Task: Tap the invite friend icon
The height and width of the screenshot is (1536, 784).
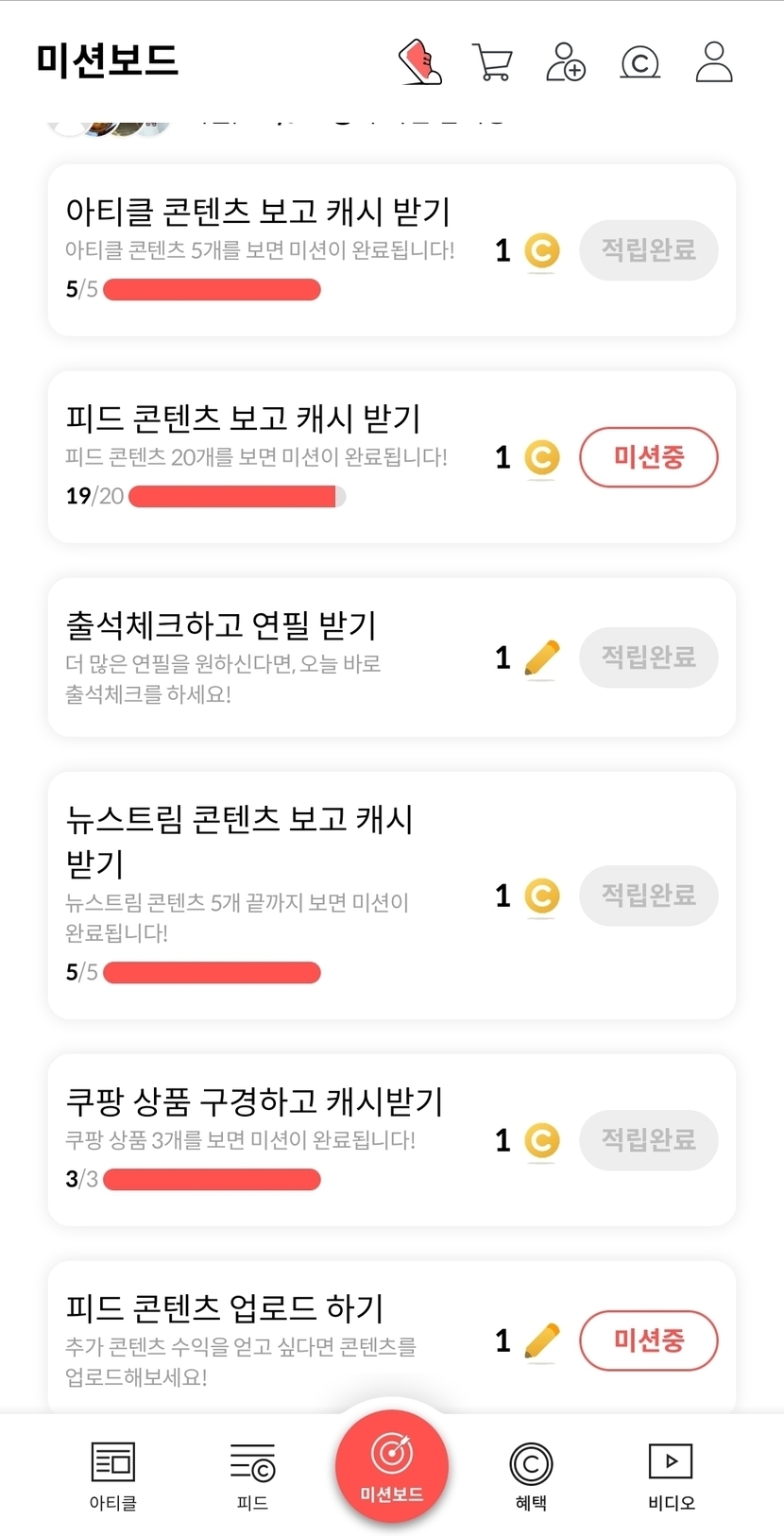Action: point(565,62)
